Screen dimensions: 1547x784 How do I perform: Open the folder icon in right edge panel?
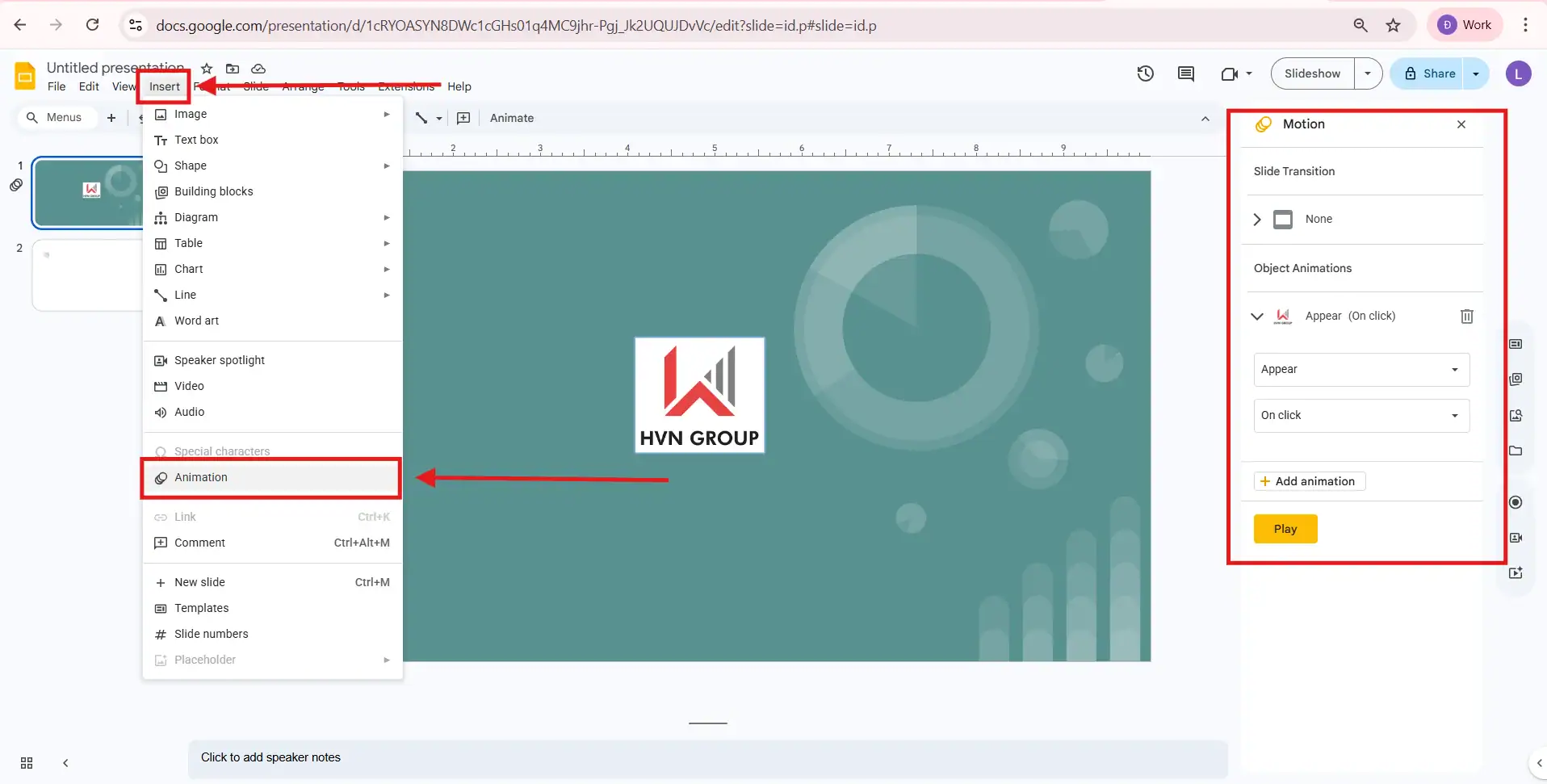click(x=1516, y=451)
